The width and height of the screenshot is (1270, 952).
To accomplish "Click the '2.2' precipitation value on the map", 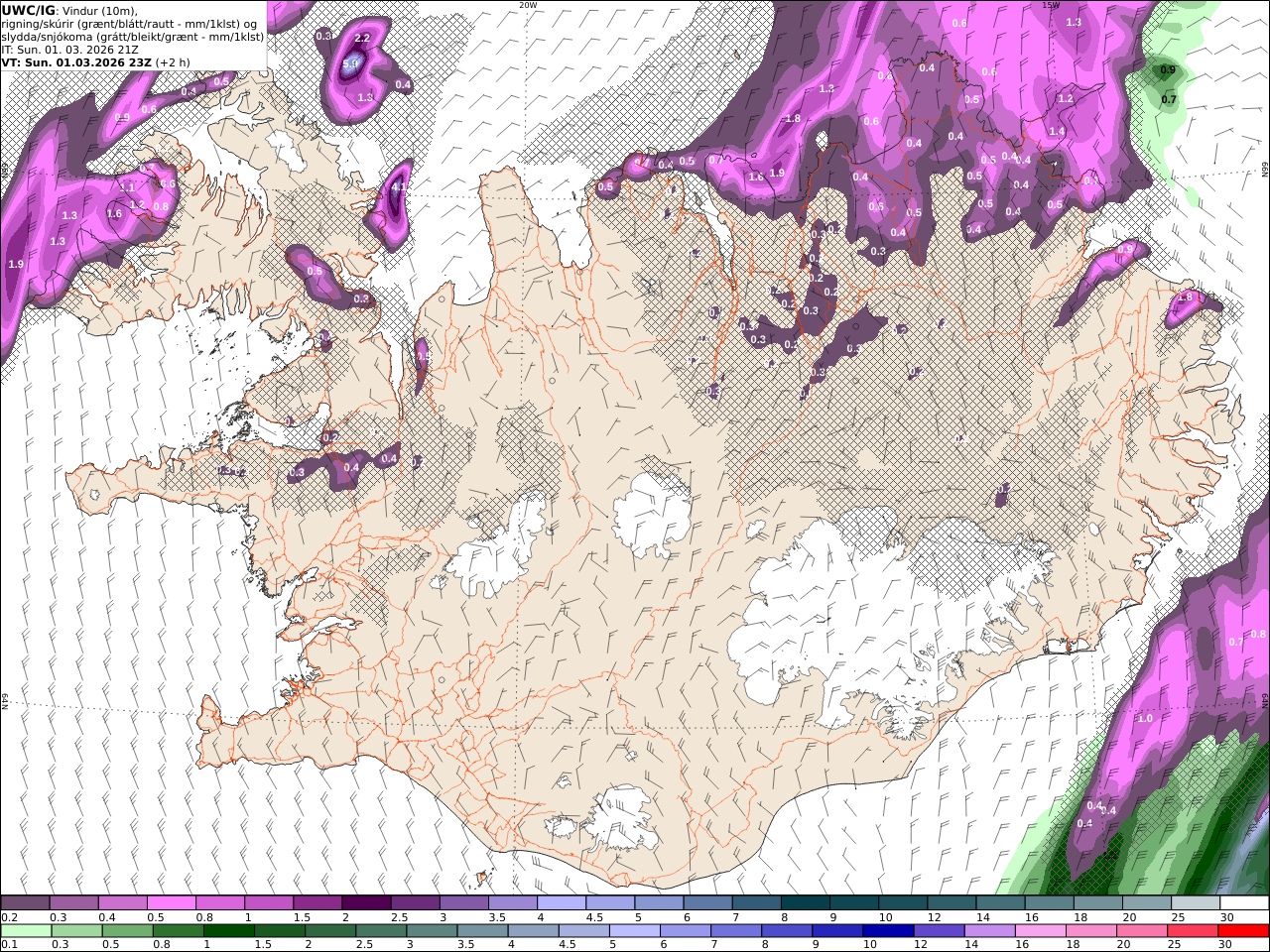I will click(x=362, y=38).
